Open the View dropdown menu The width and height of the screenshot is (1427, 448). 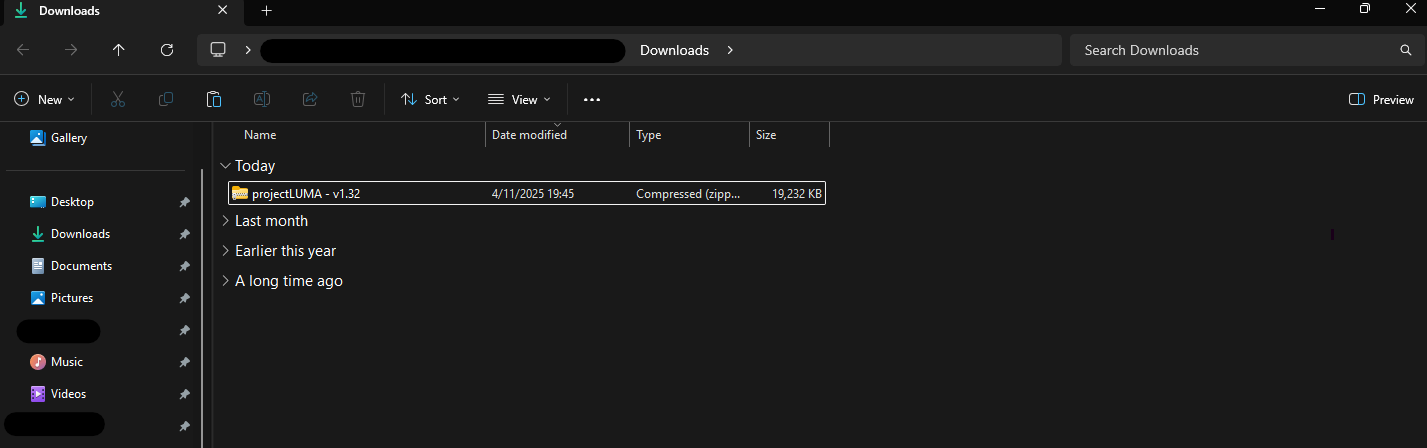pyautogui.click(x=519, y=99)
